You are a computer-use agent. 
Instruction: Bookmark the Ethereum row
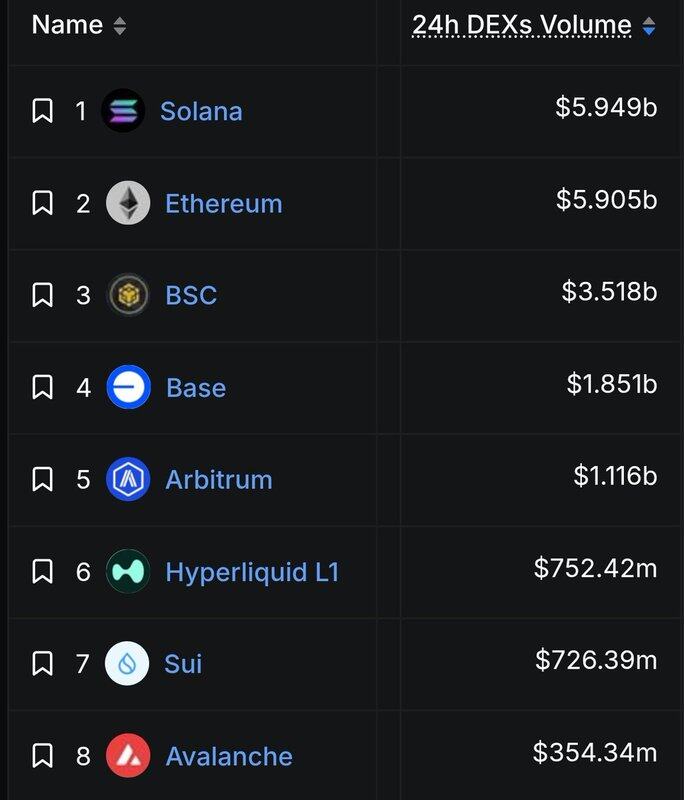point(43,203)
